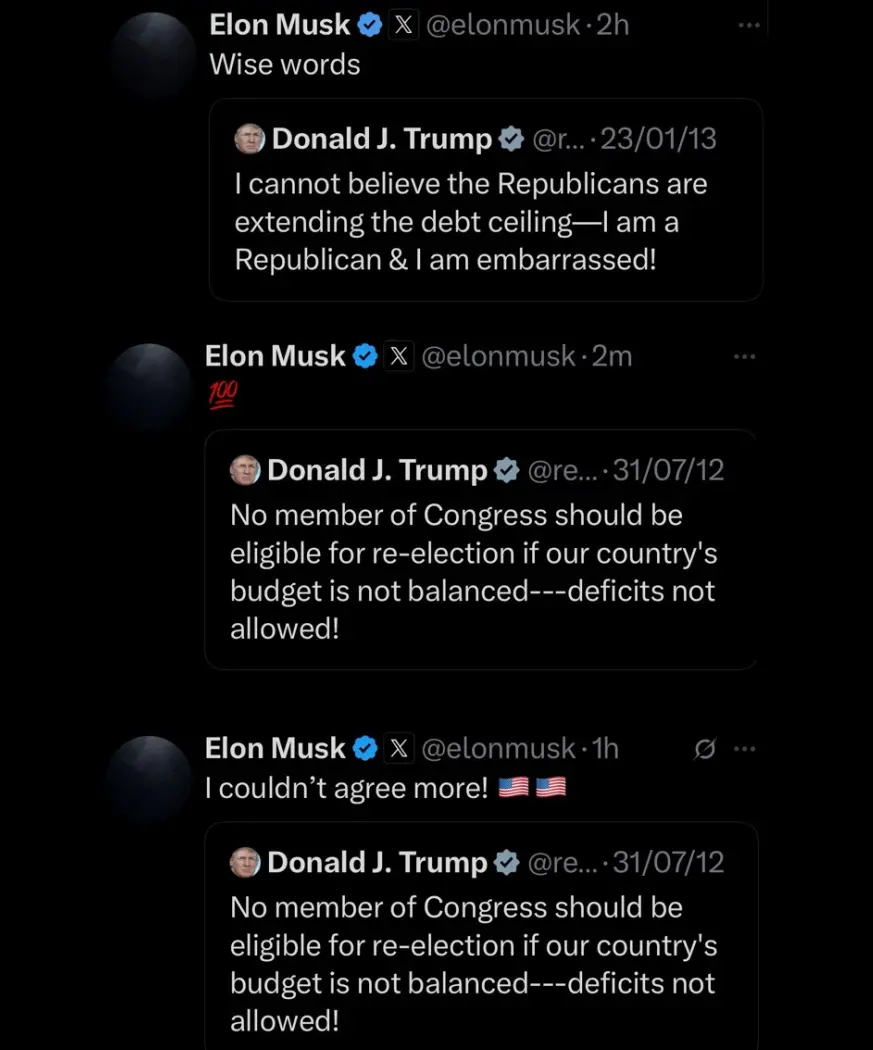Open the quoted tweet text under 'I couldn't agree more!'
Viewport: 873px width, 1050px height.
point(472,964)
